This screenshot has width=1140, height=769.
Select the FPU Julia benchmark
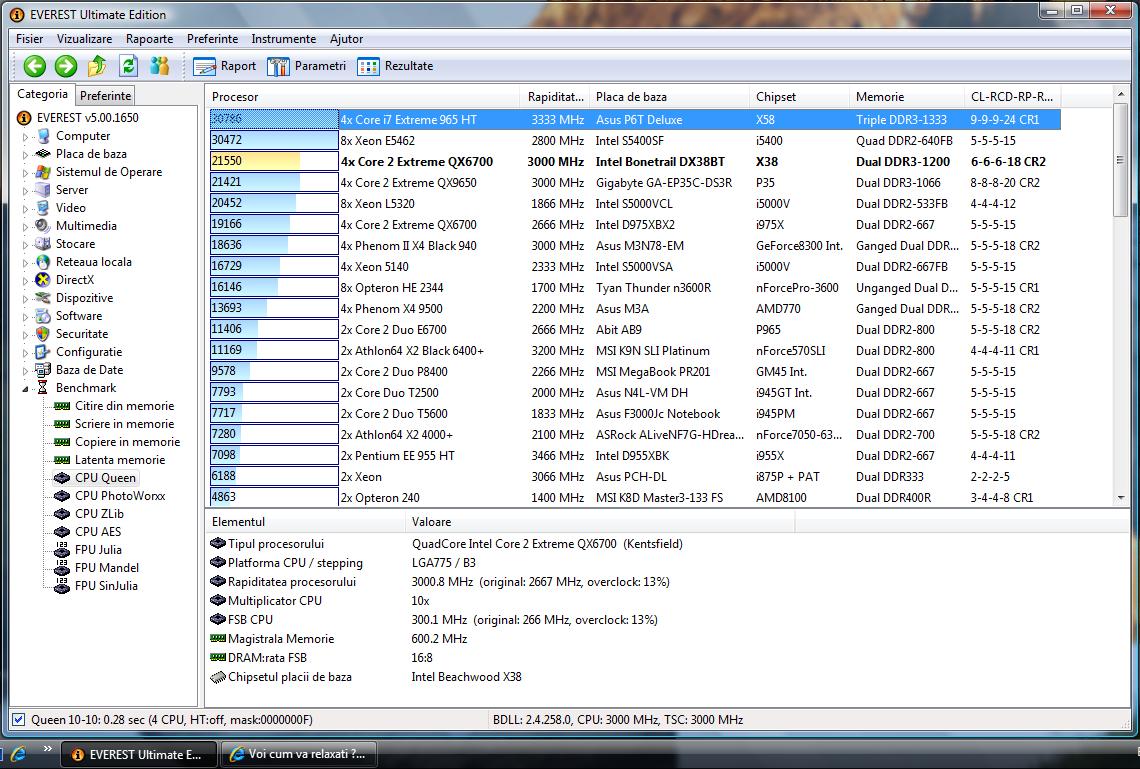pos(98,550)
